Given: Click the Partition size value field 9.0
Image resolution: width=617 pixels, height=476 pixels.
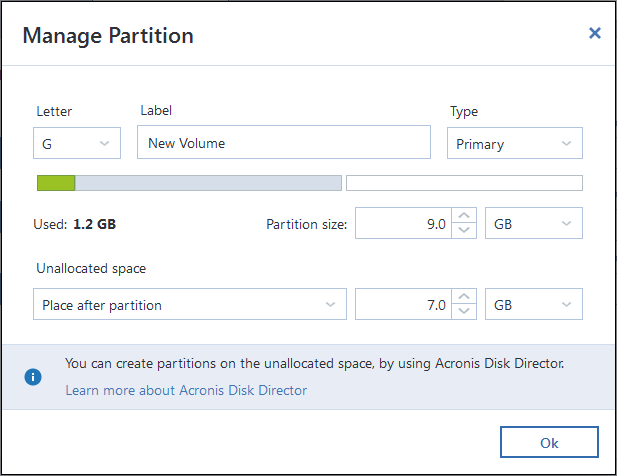Looking at the screenshot, I should [x=403, y=223].
